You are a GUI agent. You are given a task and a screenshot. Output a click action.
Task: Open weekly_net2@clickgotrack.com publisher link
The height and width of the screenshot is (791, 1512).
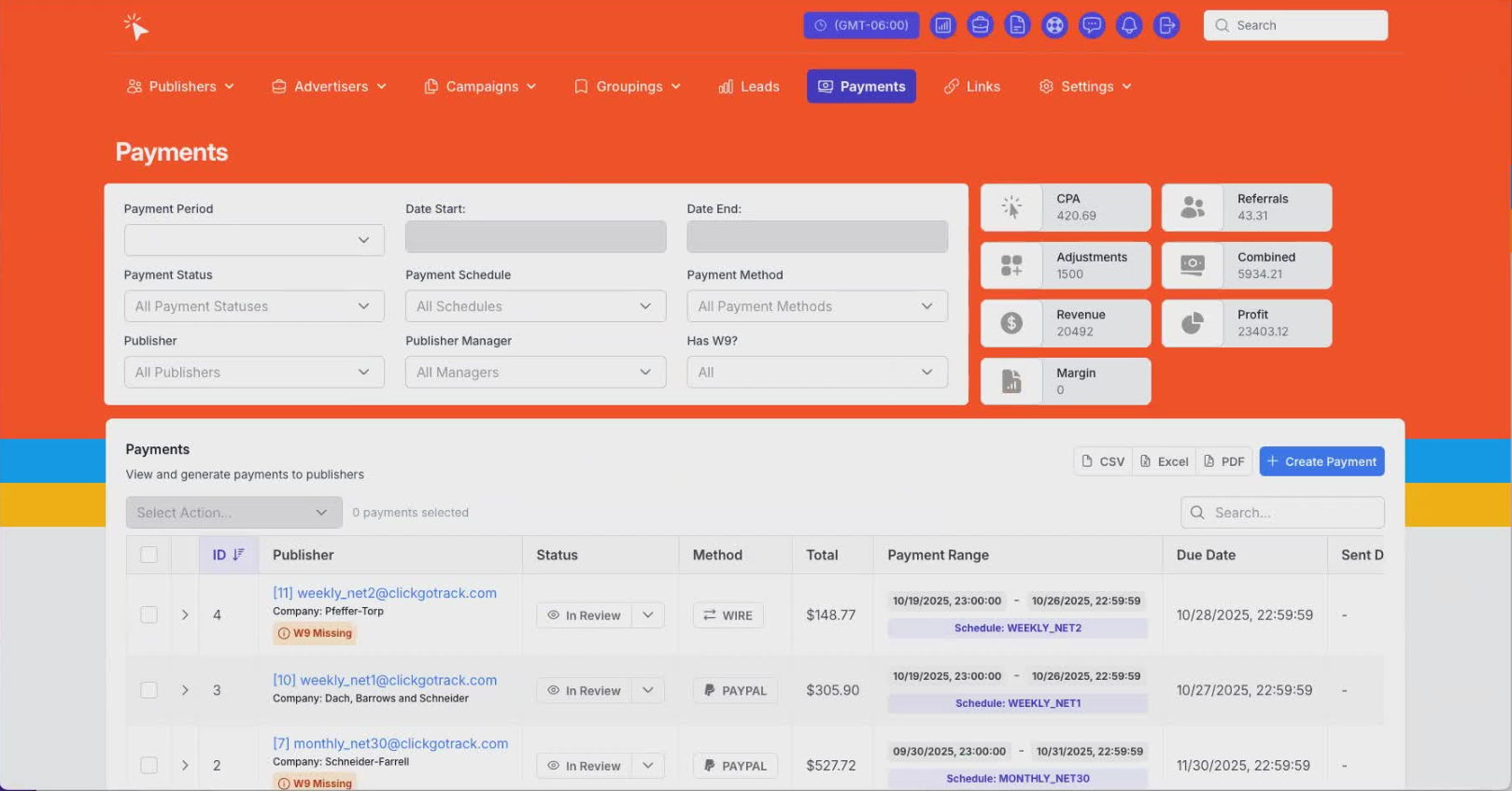coord(385,593)
